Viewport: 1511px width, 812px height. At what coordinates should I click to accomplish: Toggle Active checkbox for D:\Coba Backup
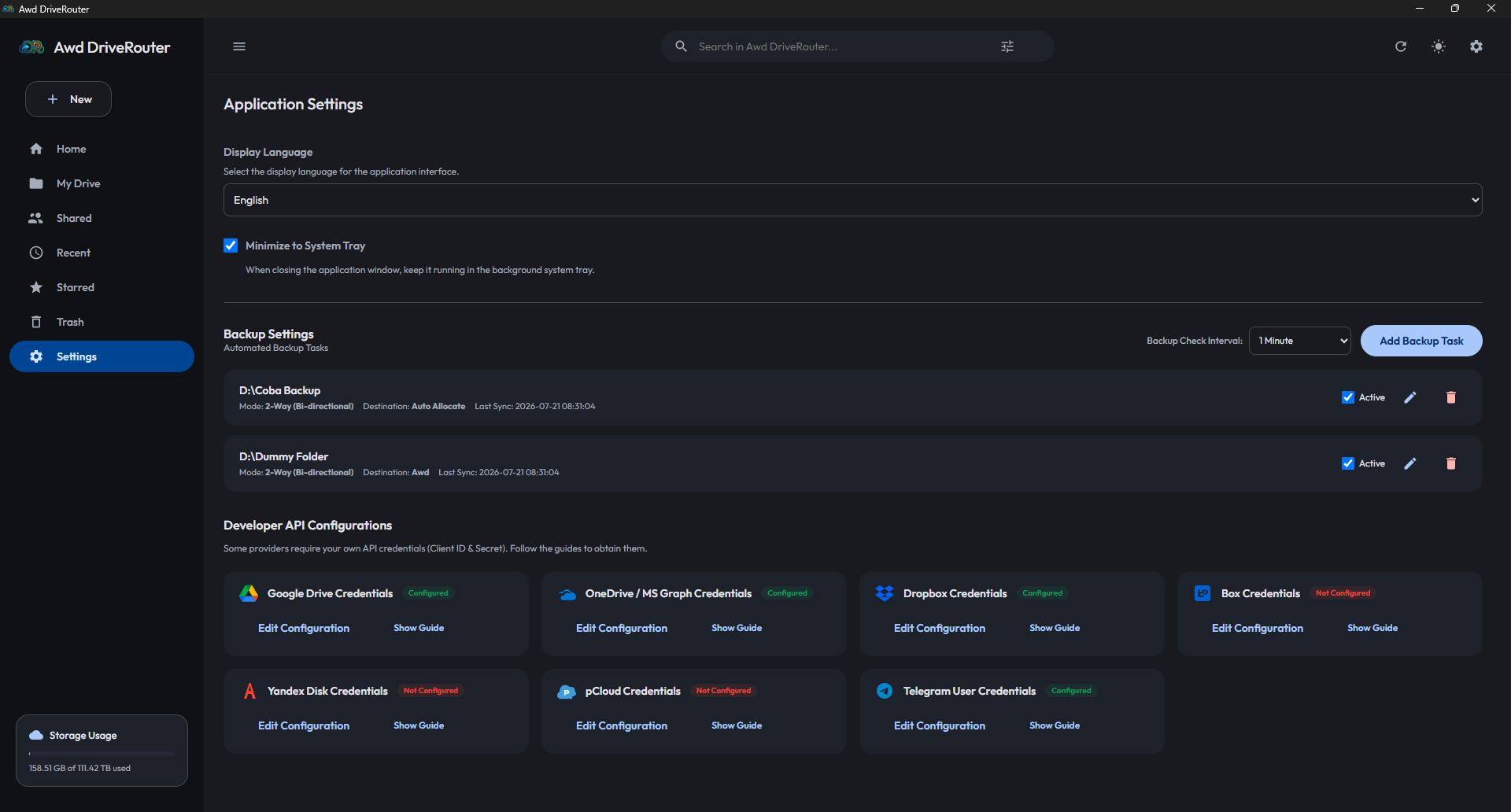(1348, 397)
